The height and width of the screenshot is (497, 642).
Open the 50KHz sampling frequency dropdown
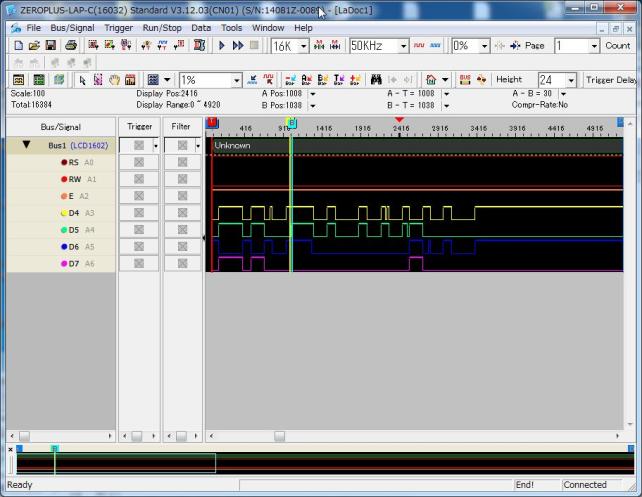point(404,46)
